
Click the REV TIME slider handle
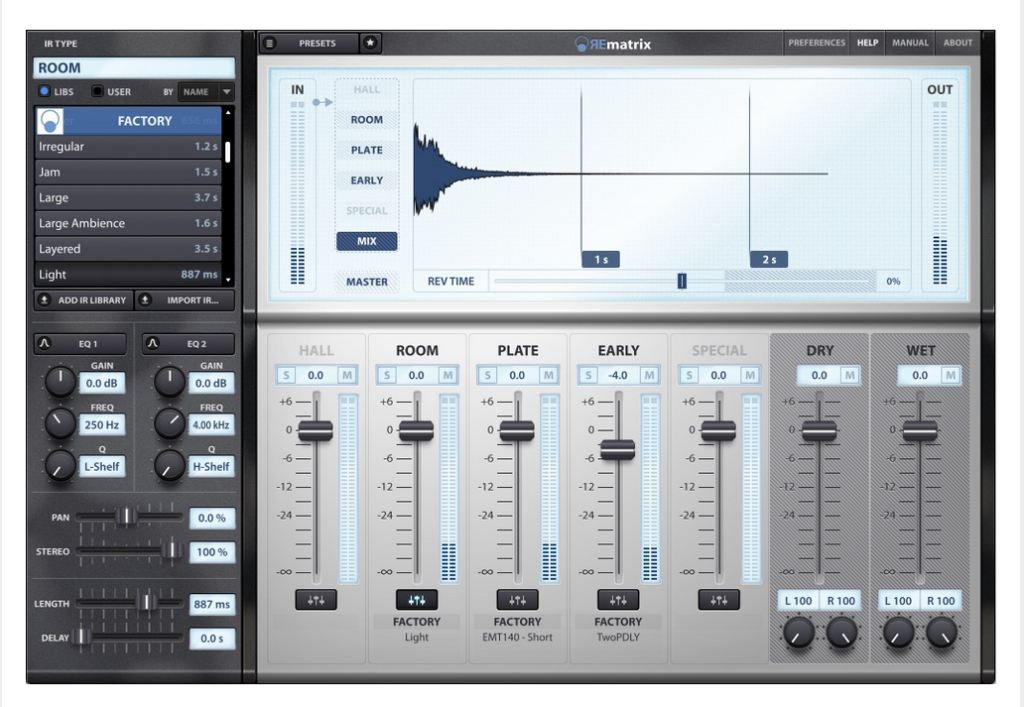682,281
